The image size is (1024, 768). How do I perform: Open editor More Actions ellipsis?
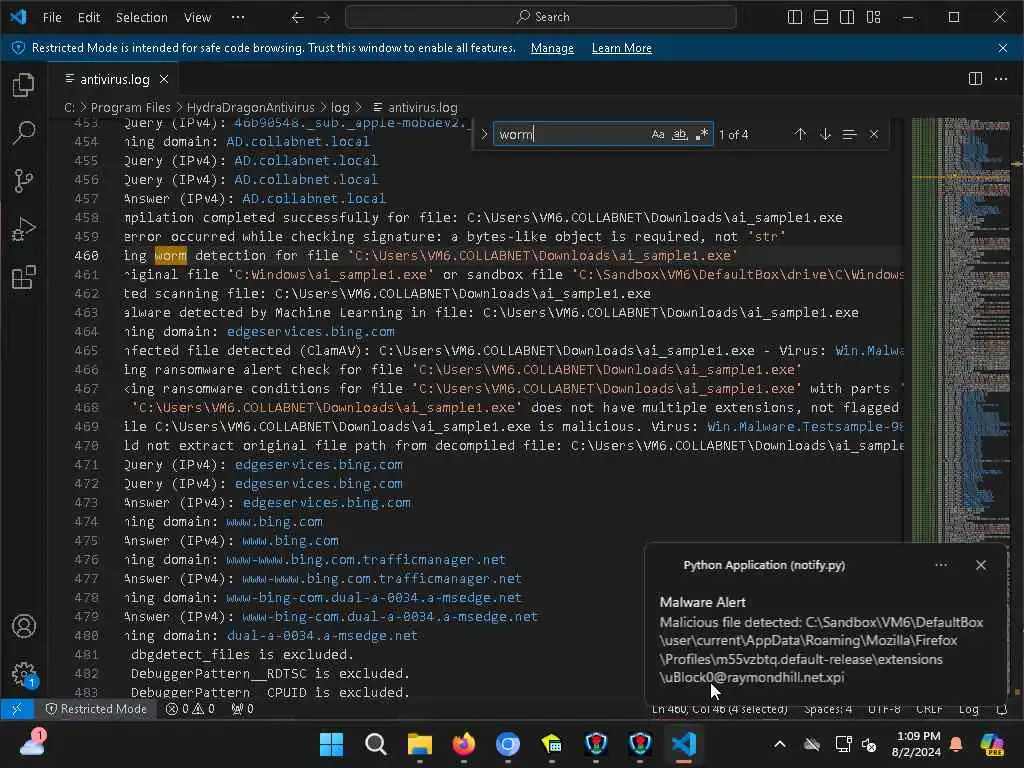click(x=1000, y=79)
